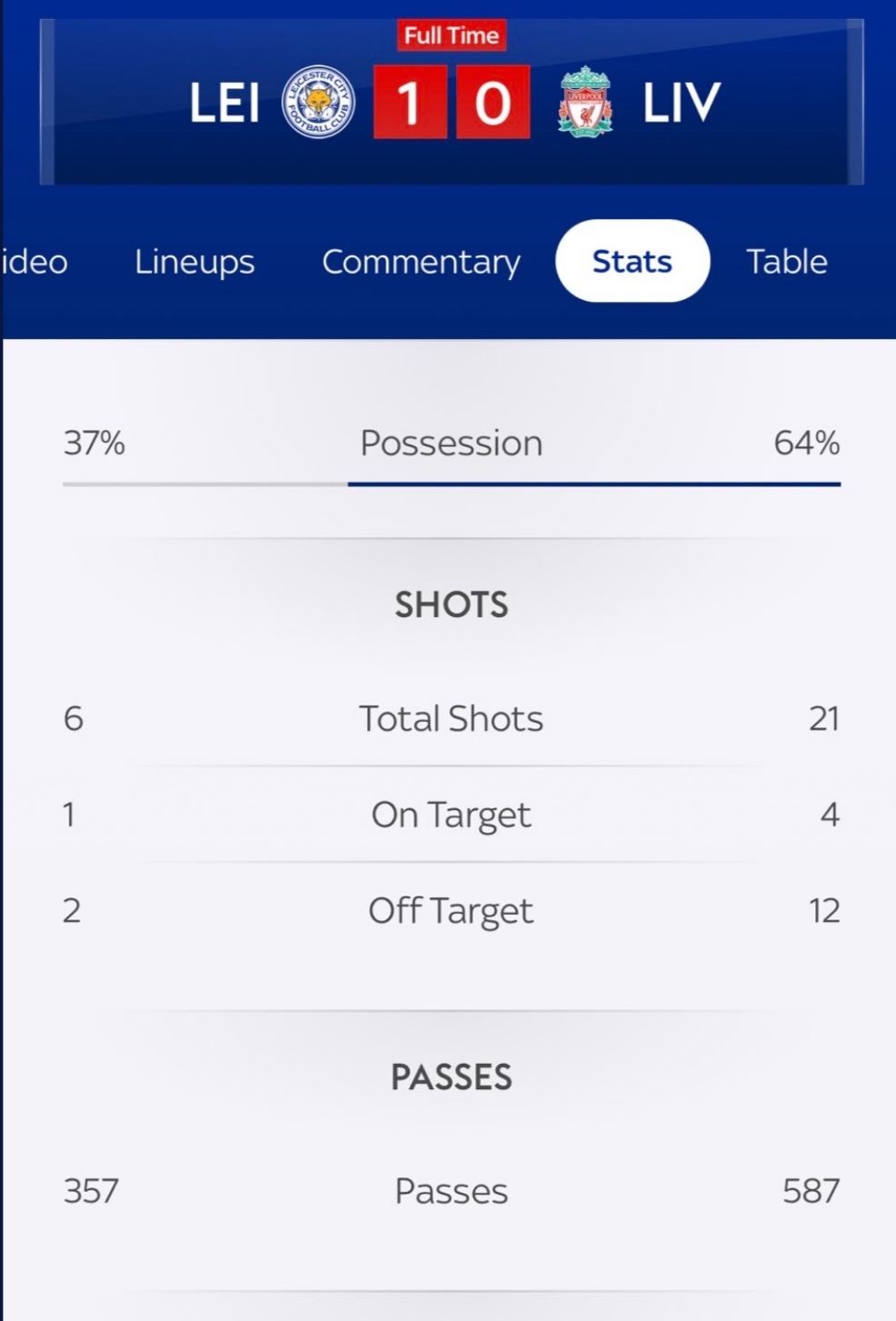Select the Off Target stat row
The width and height of the screenshot is (896, 1321).
click(x=452, y=910)
